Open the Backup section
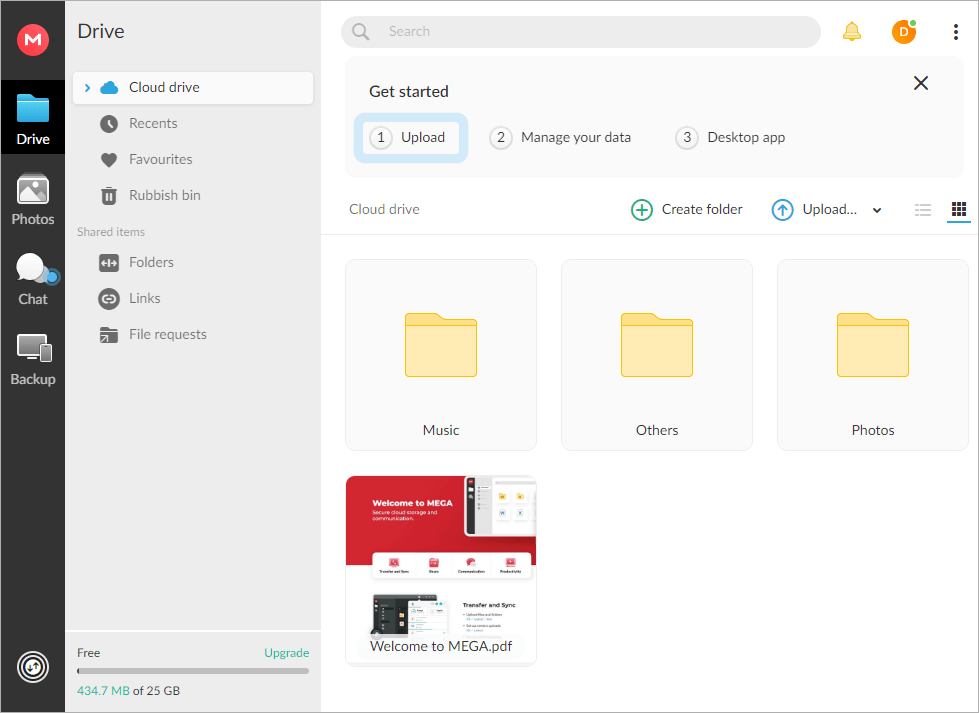 point(33,359)
